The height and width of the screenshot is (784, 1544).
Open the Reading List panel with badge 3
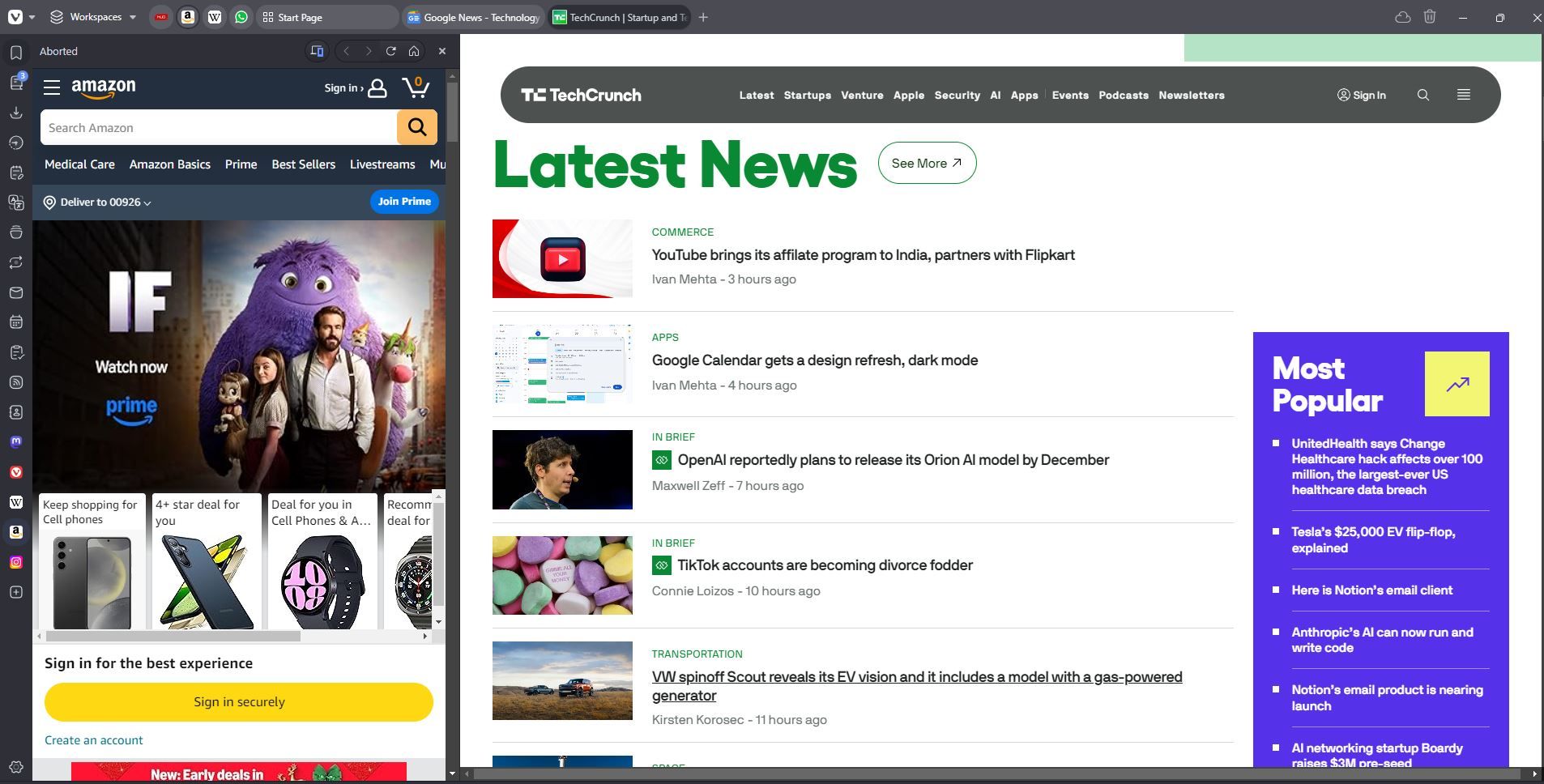(15, 83)
